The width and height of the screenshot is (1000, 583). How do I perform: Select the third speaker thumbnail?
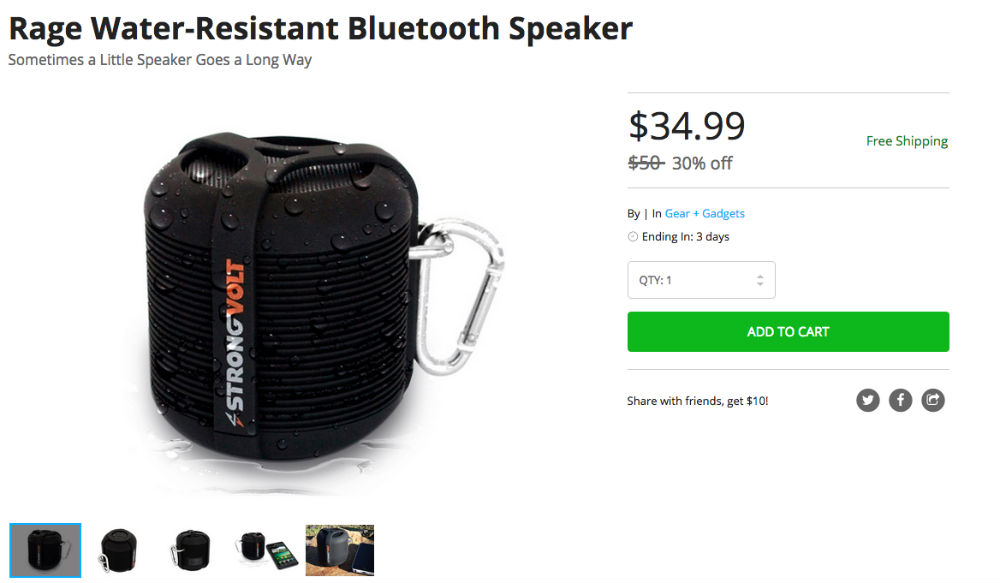point(192,550)
